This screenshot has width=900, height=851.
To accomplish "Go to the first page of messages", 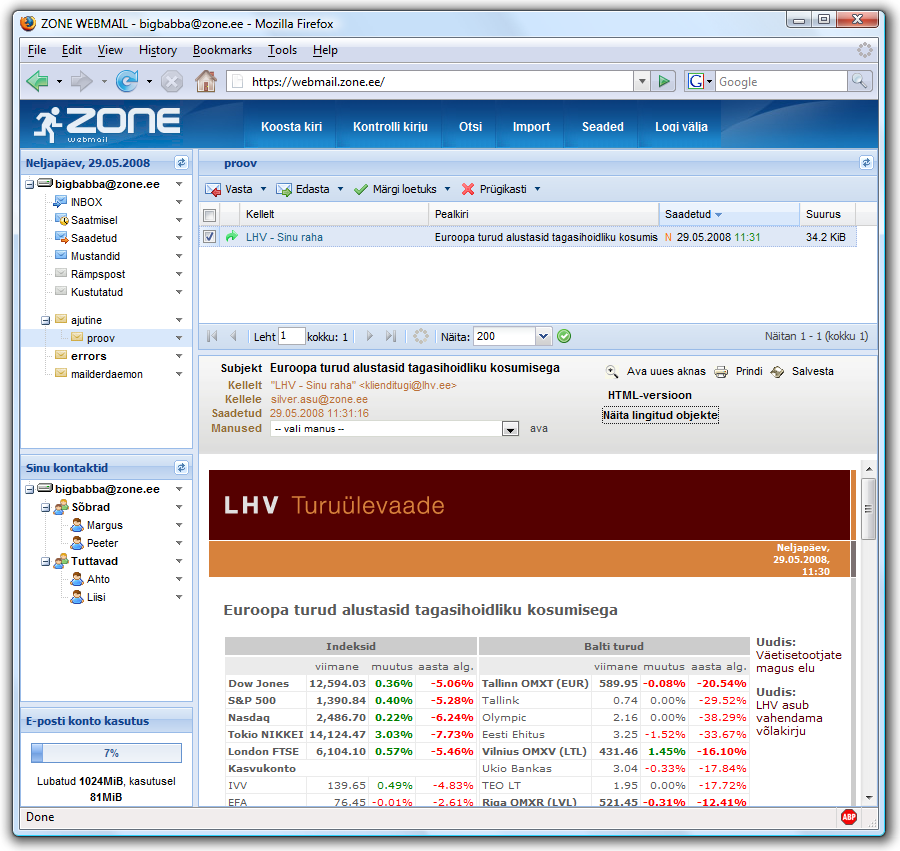I will [x=212, y=336].
